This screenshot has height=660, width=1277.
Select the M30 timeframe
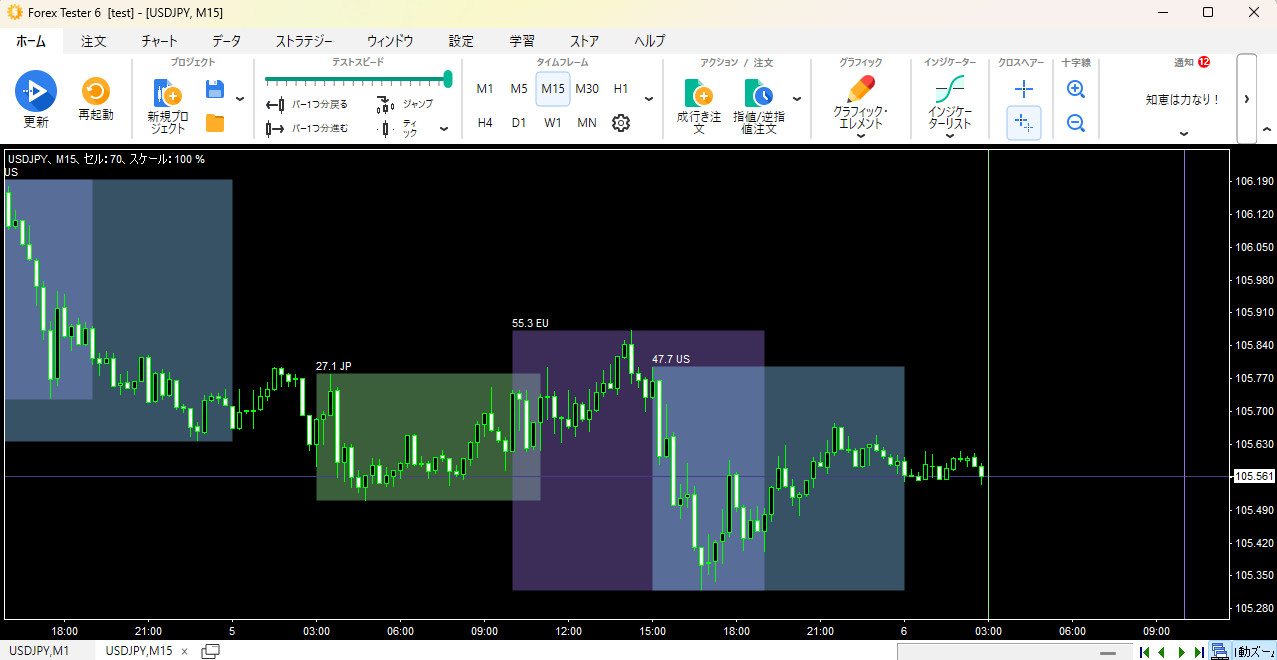click(587, 89)
